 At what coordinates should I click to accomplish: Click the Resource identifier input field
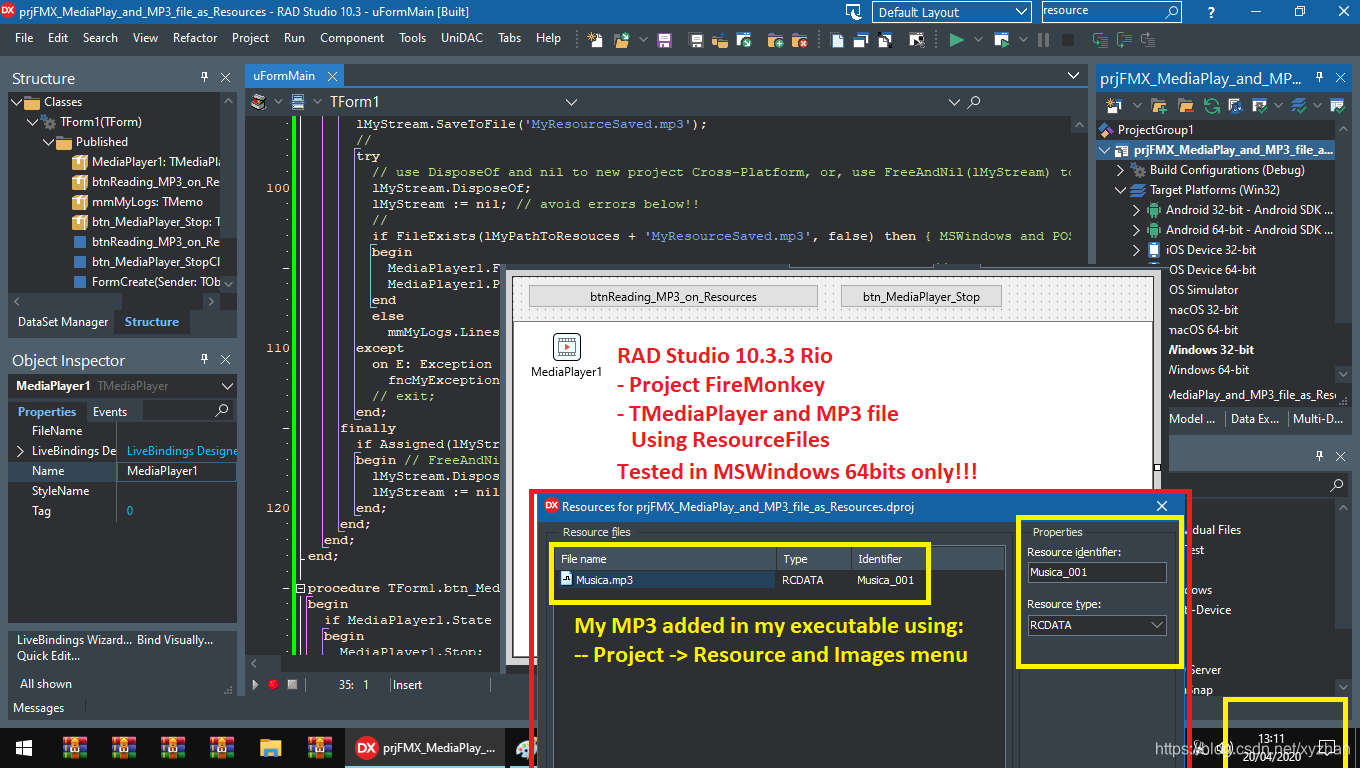[x=1097, y=572]
